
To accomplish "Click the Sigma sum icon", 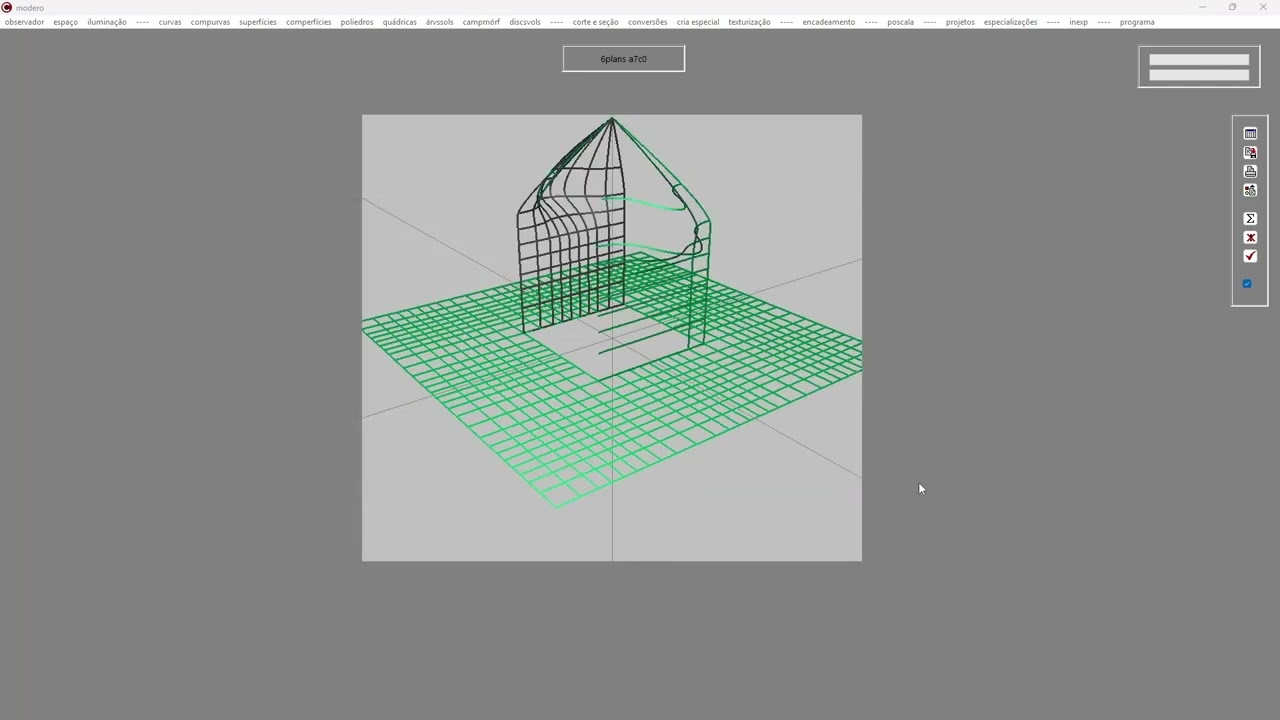I will pyautogui.click(x=1250, y=218).
